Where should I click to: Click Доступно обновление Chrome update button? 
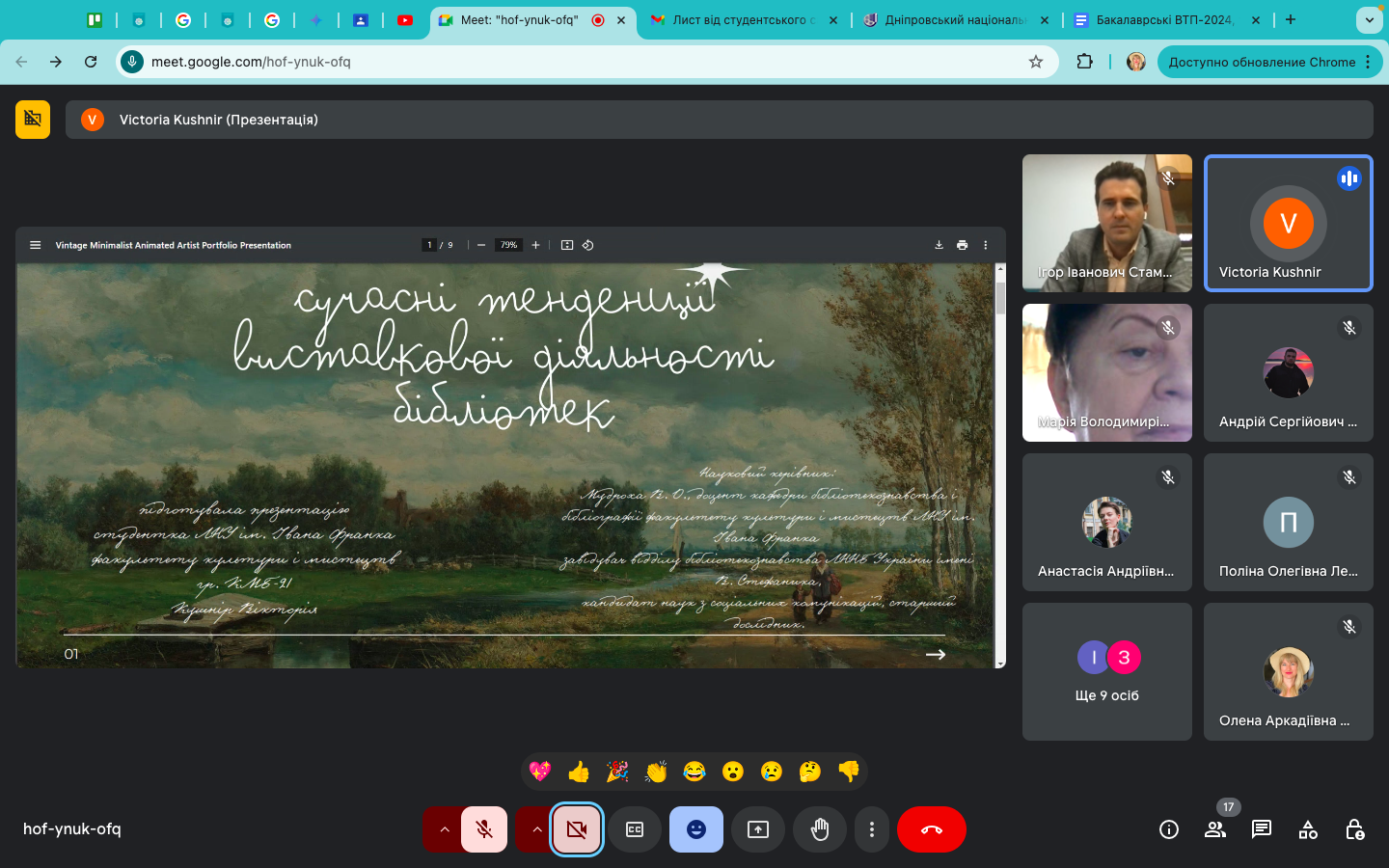click(x=1262, y=62)
